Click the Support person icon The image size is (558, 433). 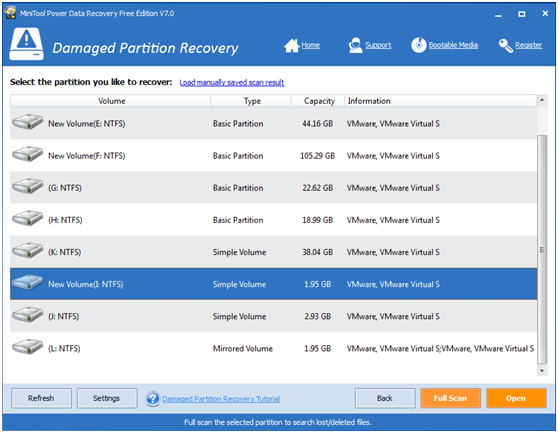point(355,45)
